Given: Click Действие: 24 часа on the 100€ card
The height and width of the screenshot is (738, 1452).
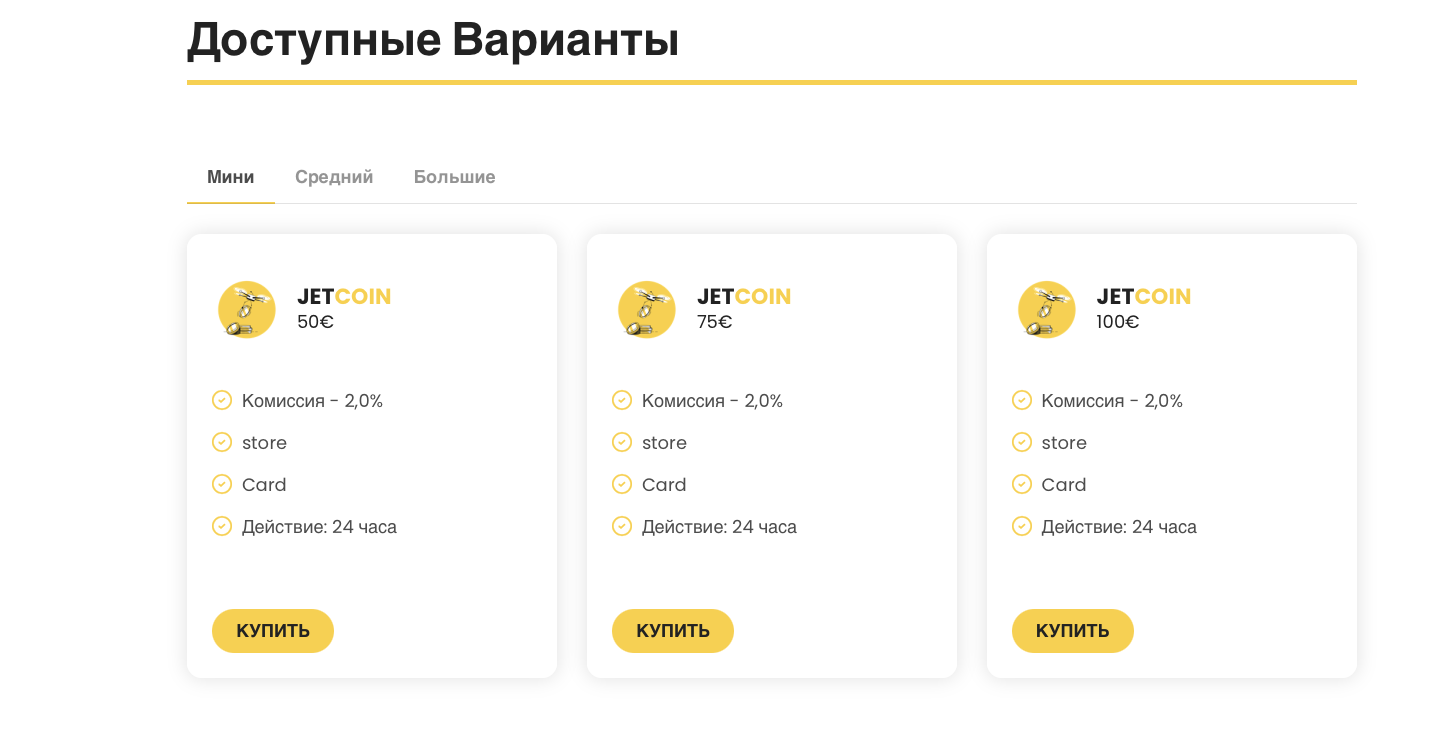Looking at the screenshot, I should (x=1119, y=527).
